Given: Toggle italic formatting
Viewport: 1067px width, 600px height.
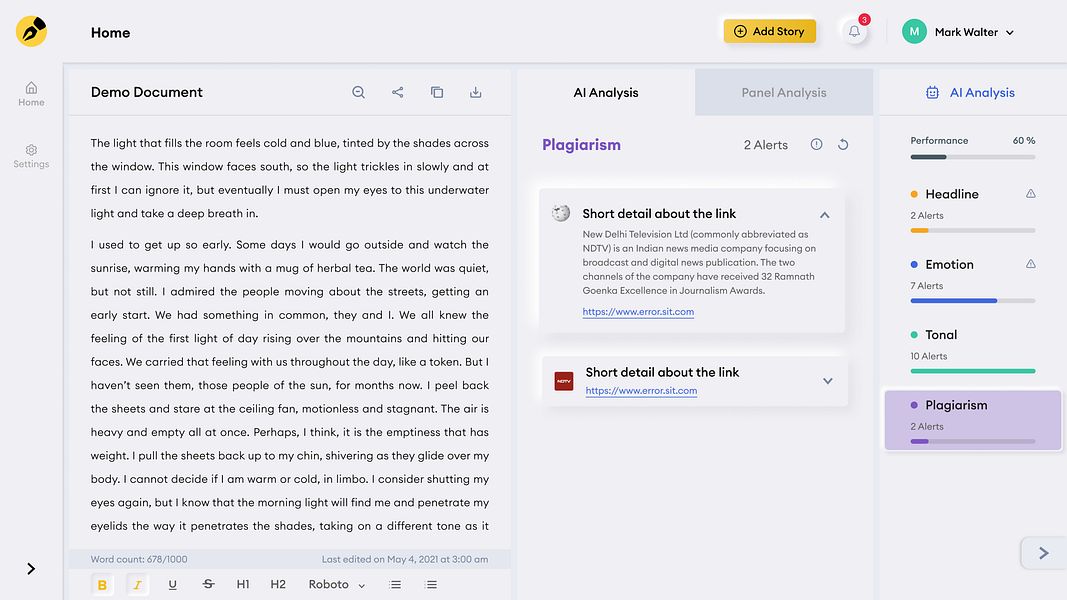Looking at the screenshot, I should pyautogui.click(x=137, y=584).
